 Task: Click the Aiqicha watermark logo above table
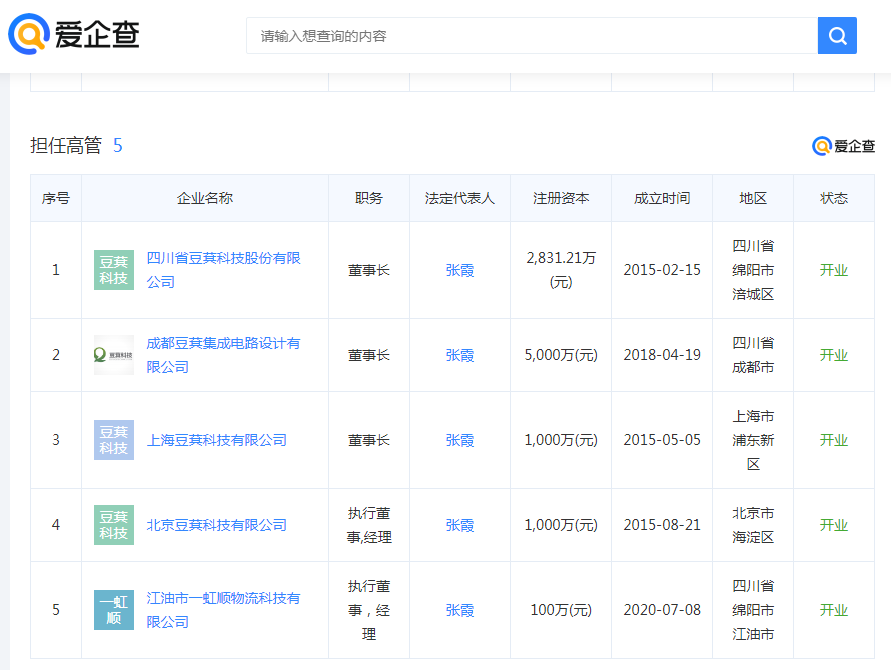[x=843, y=146]
